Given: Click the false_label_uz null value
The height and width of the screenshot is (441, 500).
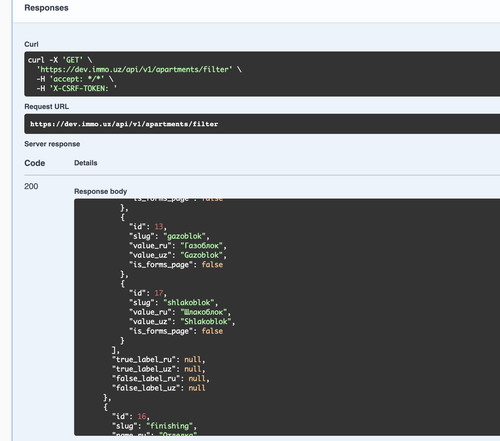Looking at the screenshot, I should pos(197,388).
